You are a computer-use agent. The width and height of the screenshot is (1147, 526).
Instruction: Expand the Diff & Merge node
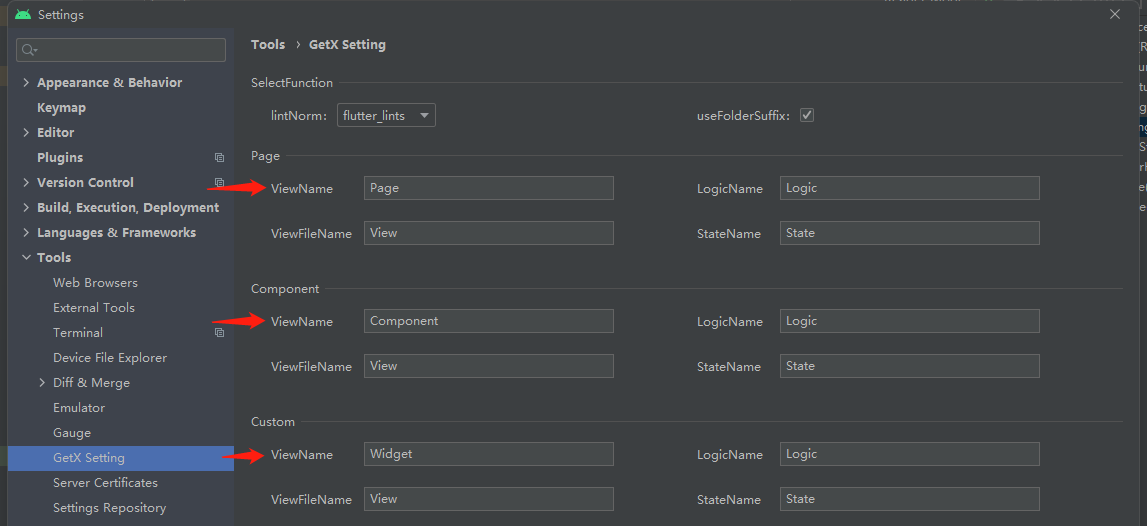(x=42, y=383)
